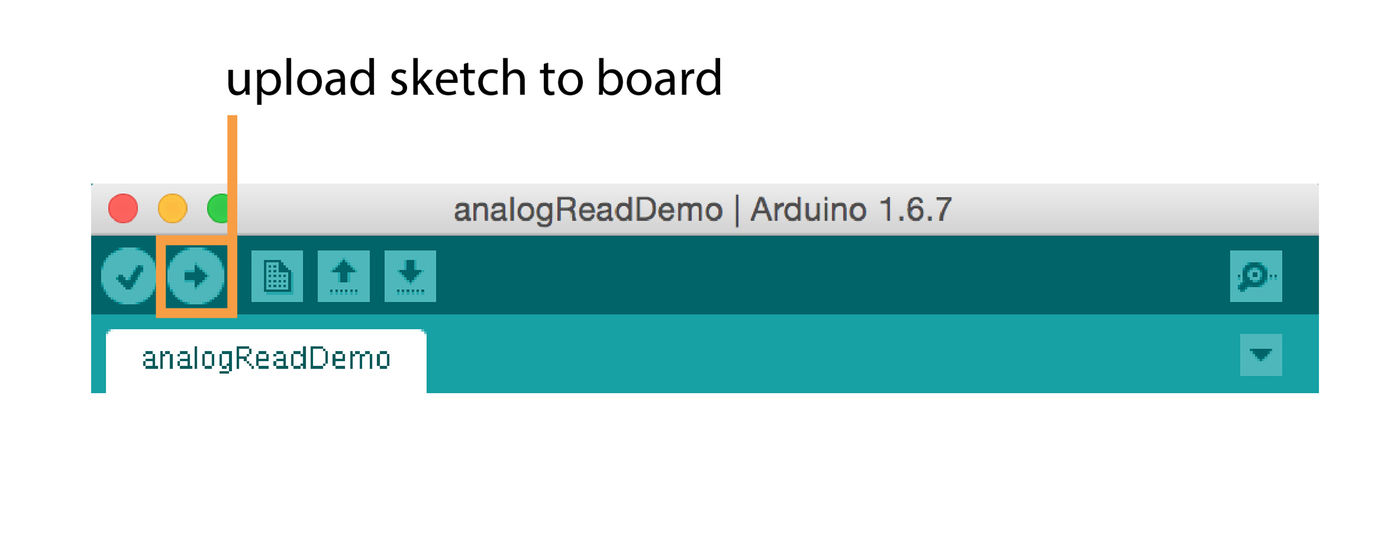The height and width of the screenshot is (537, 1400).
Task: Click the empty dark teal toolbar area
Action: tap(800, 276)
